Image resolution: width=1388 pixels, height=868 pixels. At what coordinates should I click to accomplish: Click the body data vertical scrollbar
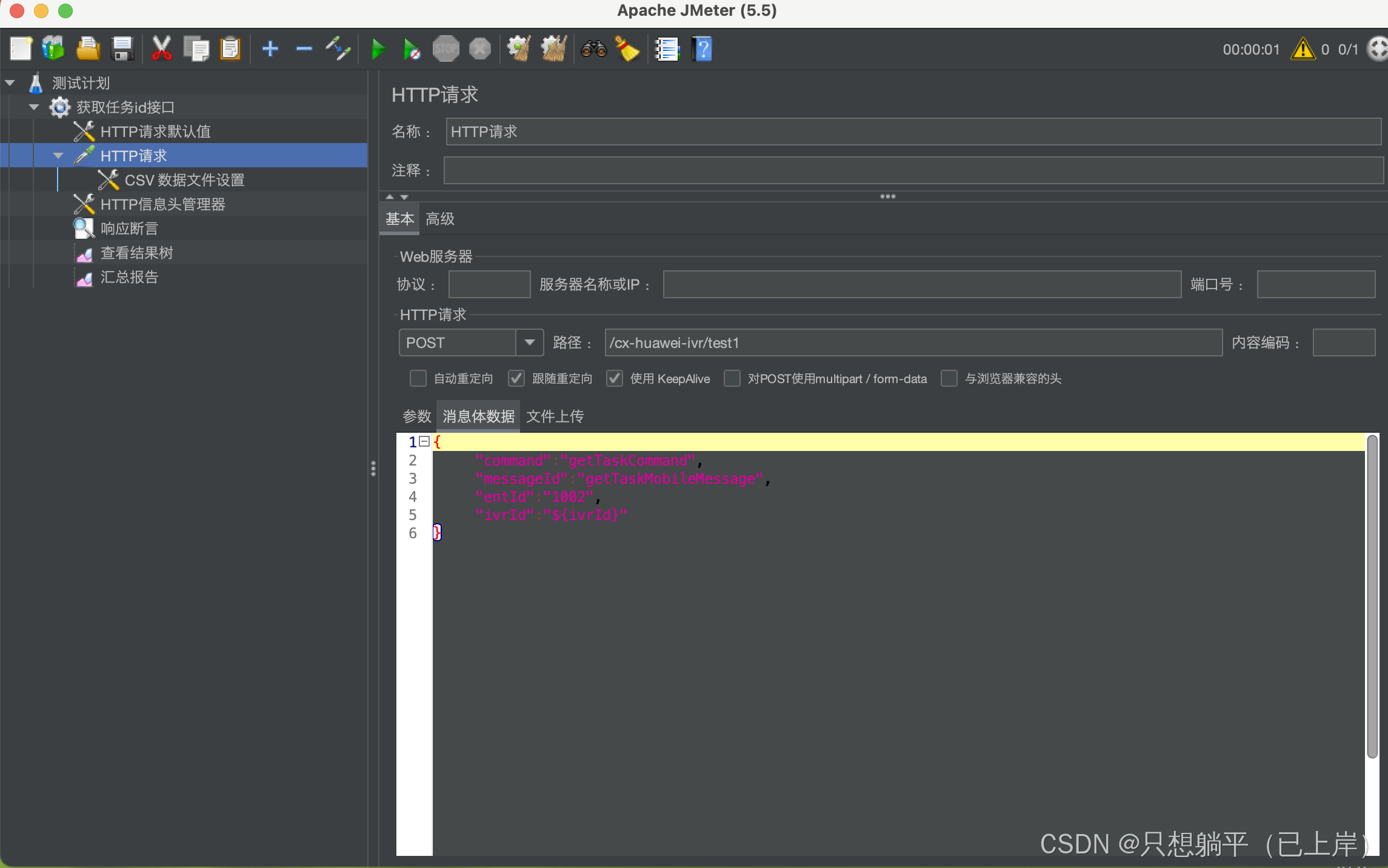coord(1372,597)
